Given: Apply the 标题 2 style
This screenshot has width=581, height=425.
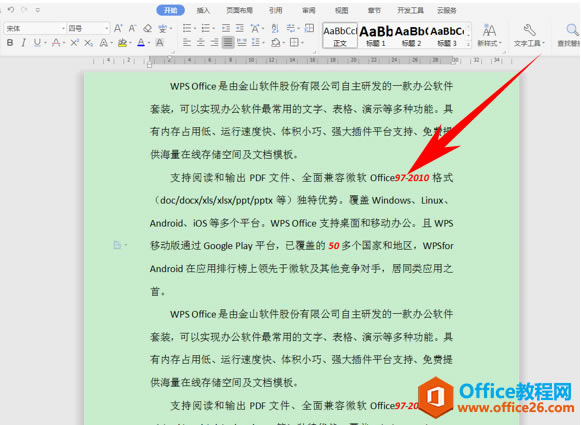Looking at the screenshot, I should coord(411,36).
